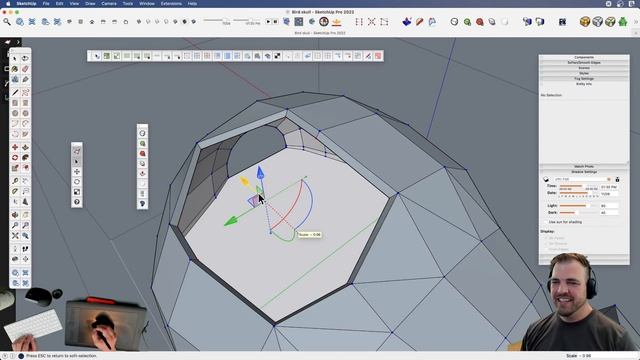This screenshot has width=640, height=360.
Task: Click the stop animation button in toolbar
Action: click(275, 21)
